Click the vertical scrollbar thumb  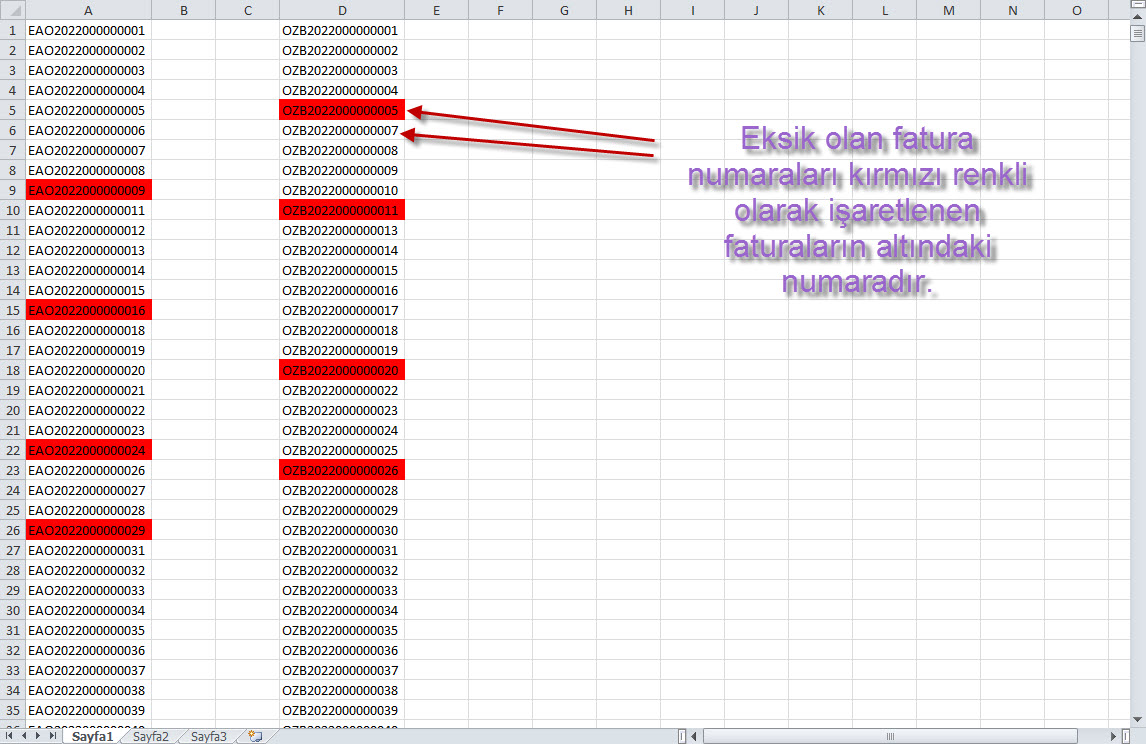click(1137, 33)
